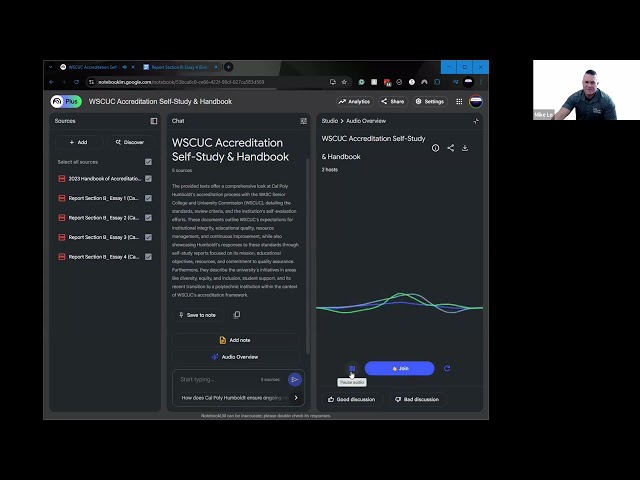This screenshot has height=480, width=640.
Task: Open chat configuration icon in Chat panel
Action: 303,121
